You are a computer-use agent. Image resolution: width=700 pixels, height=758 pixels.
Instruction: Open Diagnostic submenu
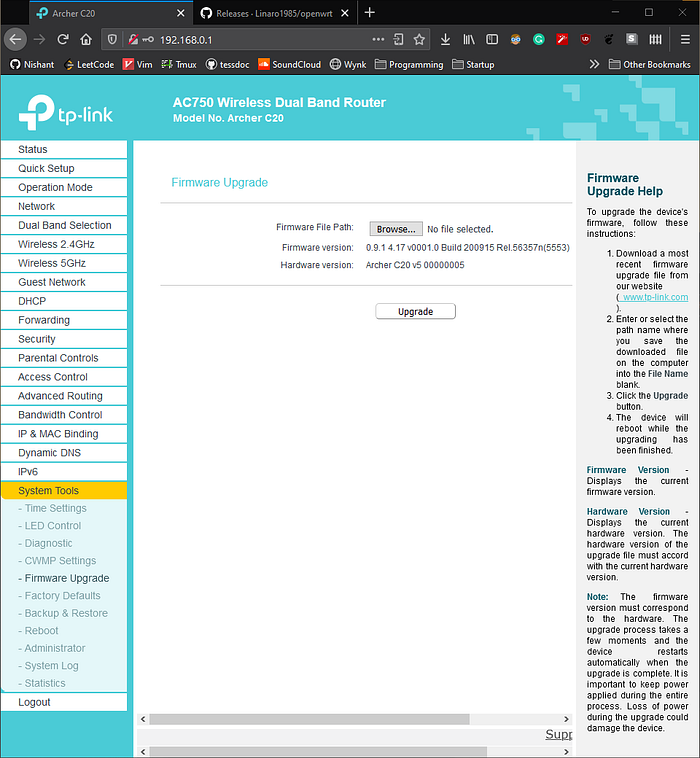click(45, 543)
